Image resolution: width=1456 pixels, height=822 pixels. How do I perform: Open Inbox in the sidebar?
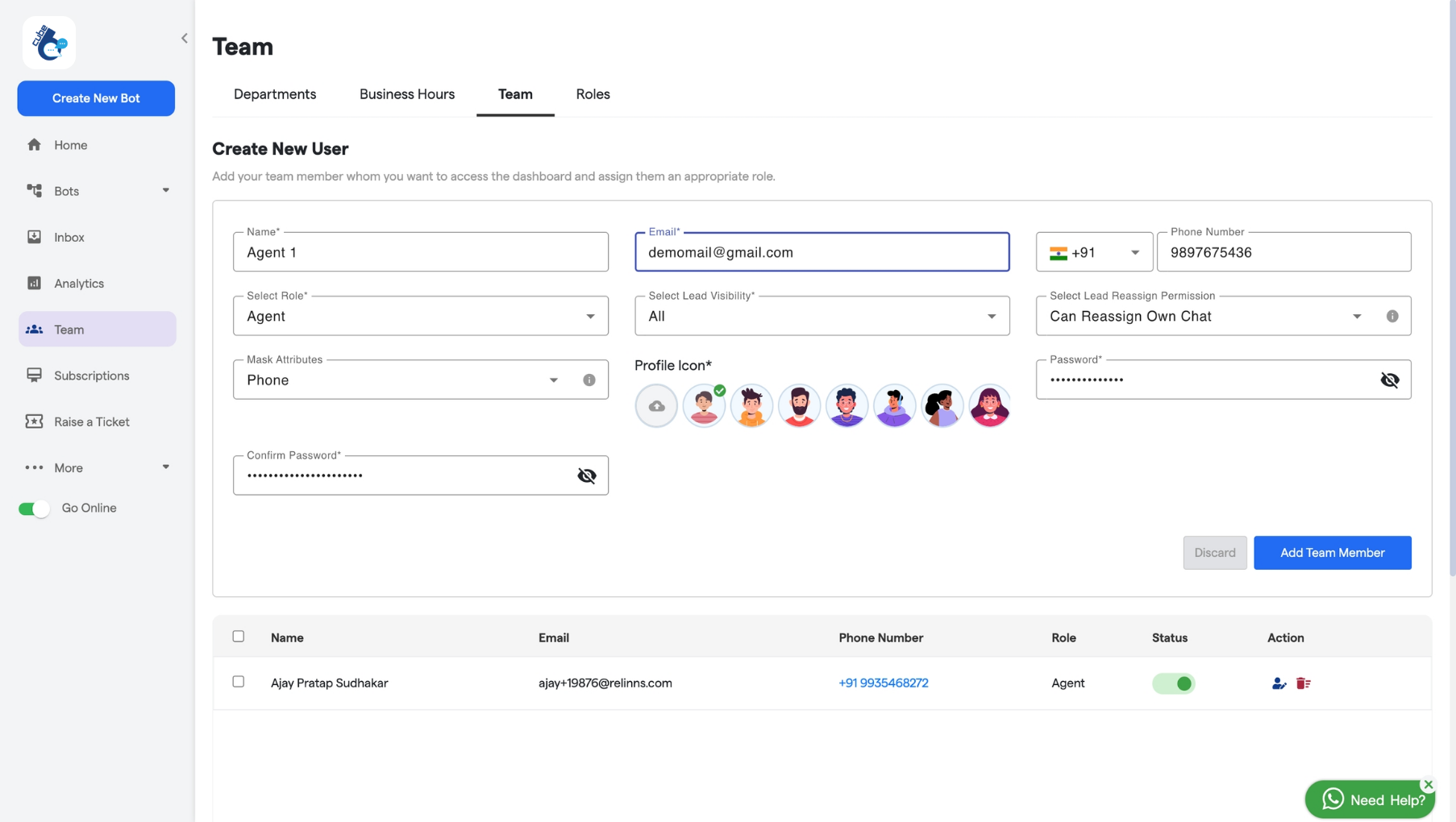pyautogui.click(x=97, y=237)
